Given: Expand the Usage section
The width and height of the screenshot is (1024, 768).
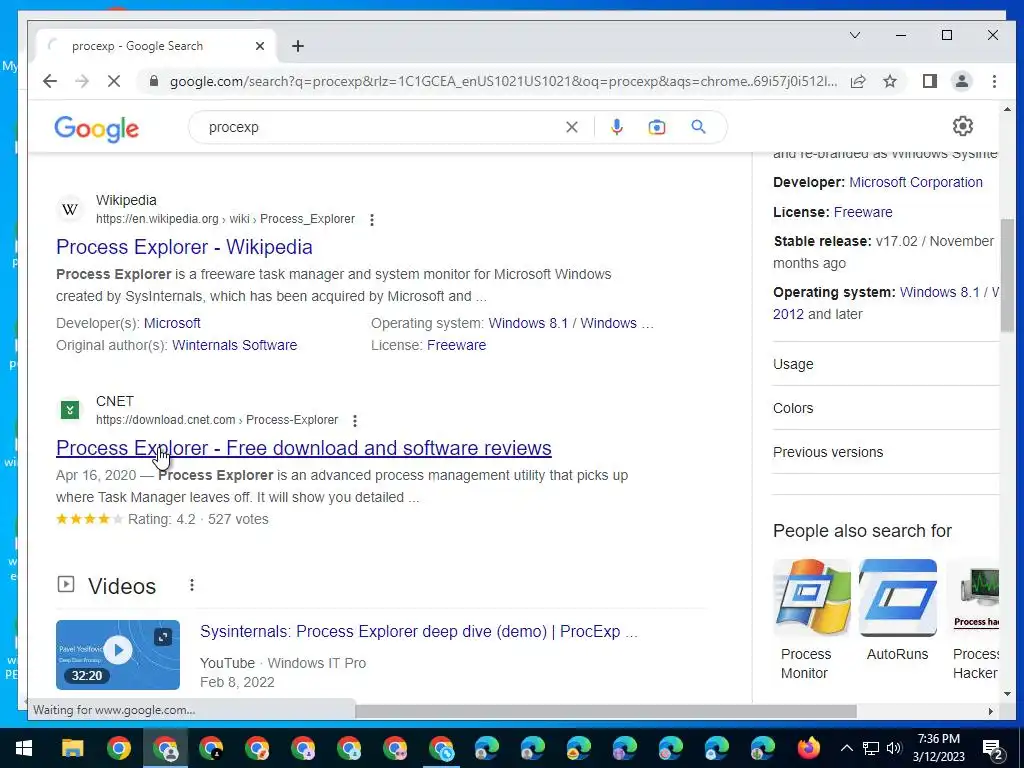Looking at the screenshot, I should 886,364.
